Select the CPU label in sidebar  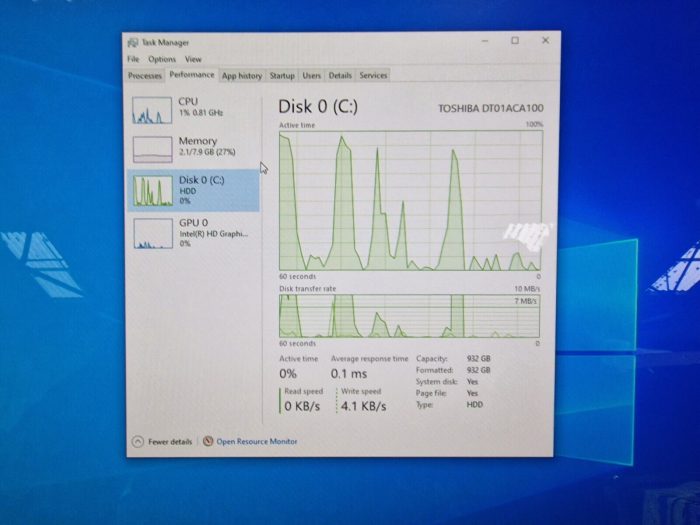pos(188,102)
